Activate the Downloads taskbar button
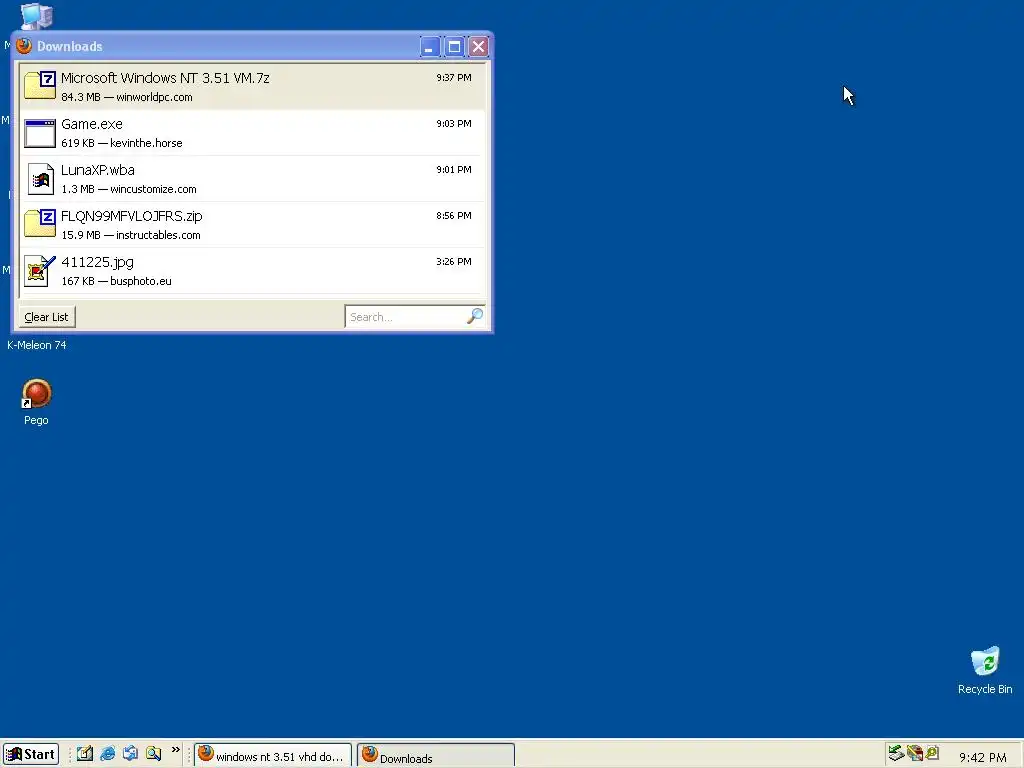1024x768 pixels. (x=436, y=755)
